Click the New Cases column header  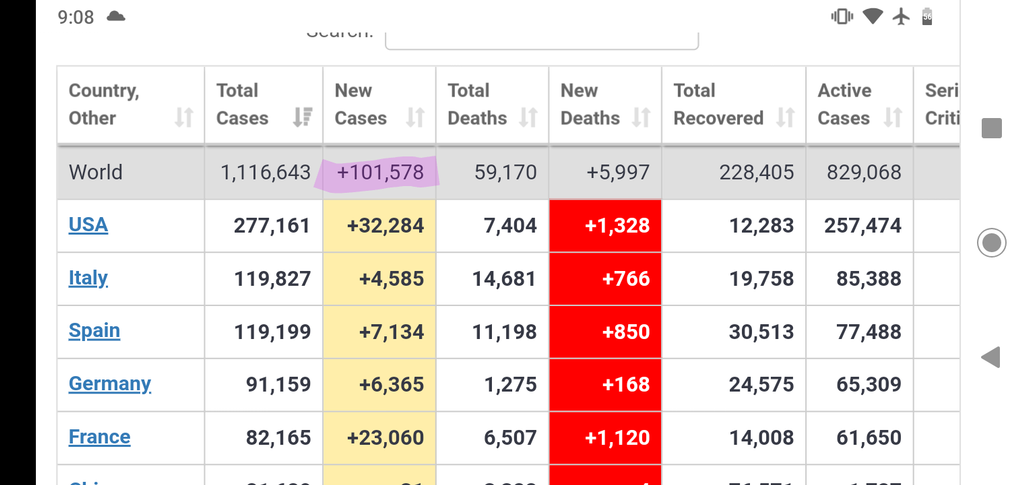tap(379, 104)
